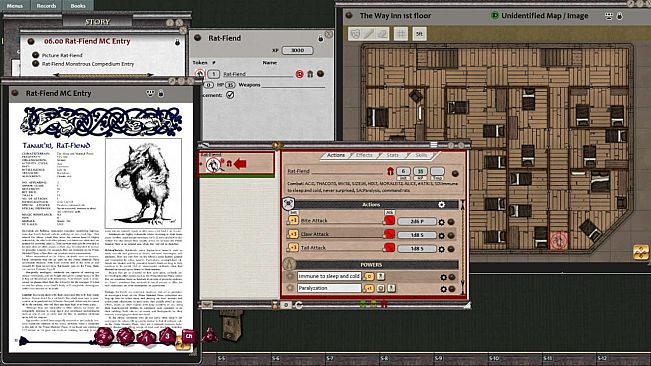Roll Tail Attack damage 1d8 S
651x366 pixels.
pyautogui.click(x=417, y=249)
